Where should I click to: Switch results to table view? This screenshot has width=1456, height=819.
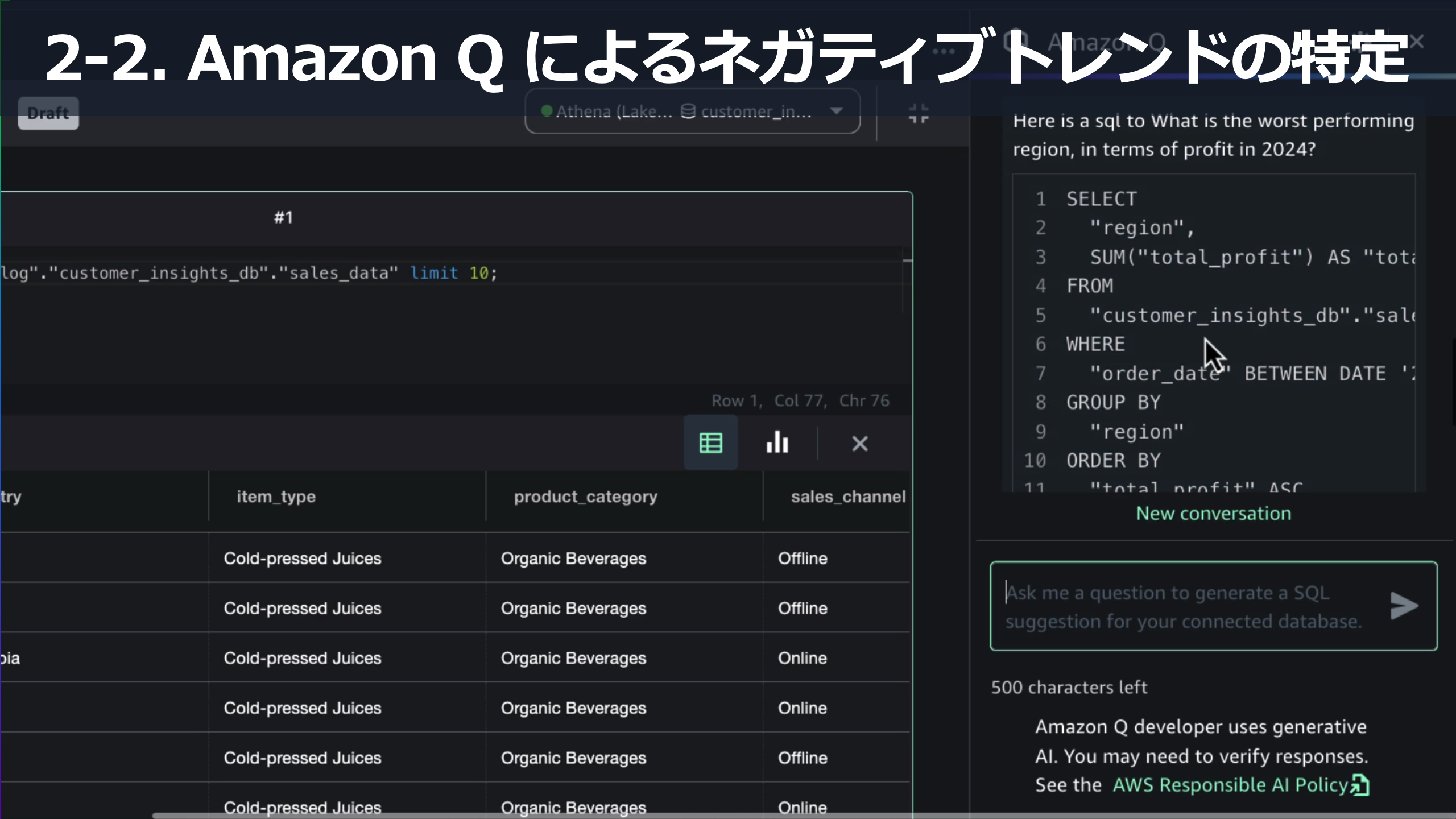[x=710, y=443]
